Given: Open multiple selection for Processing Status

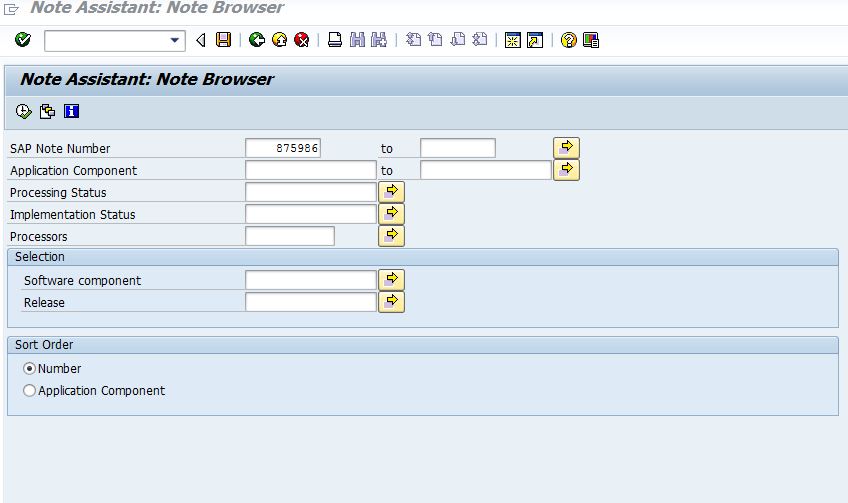Looking at the screenshot, I should tap(392, 192).
